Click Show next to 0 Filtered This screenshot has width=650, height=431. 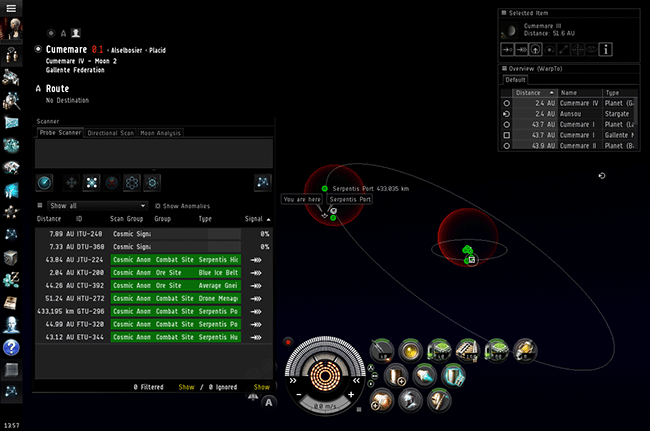point(186,387)
